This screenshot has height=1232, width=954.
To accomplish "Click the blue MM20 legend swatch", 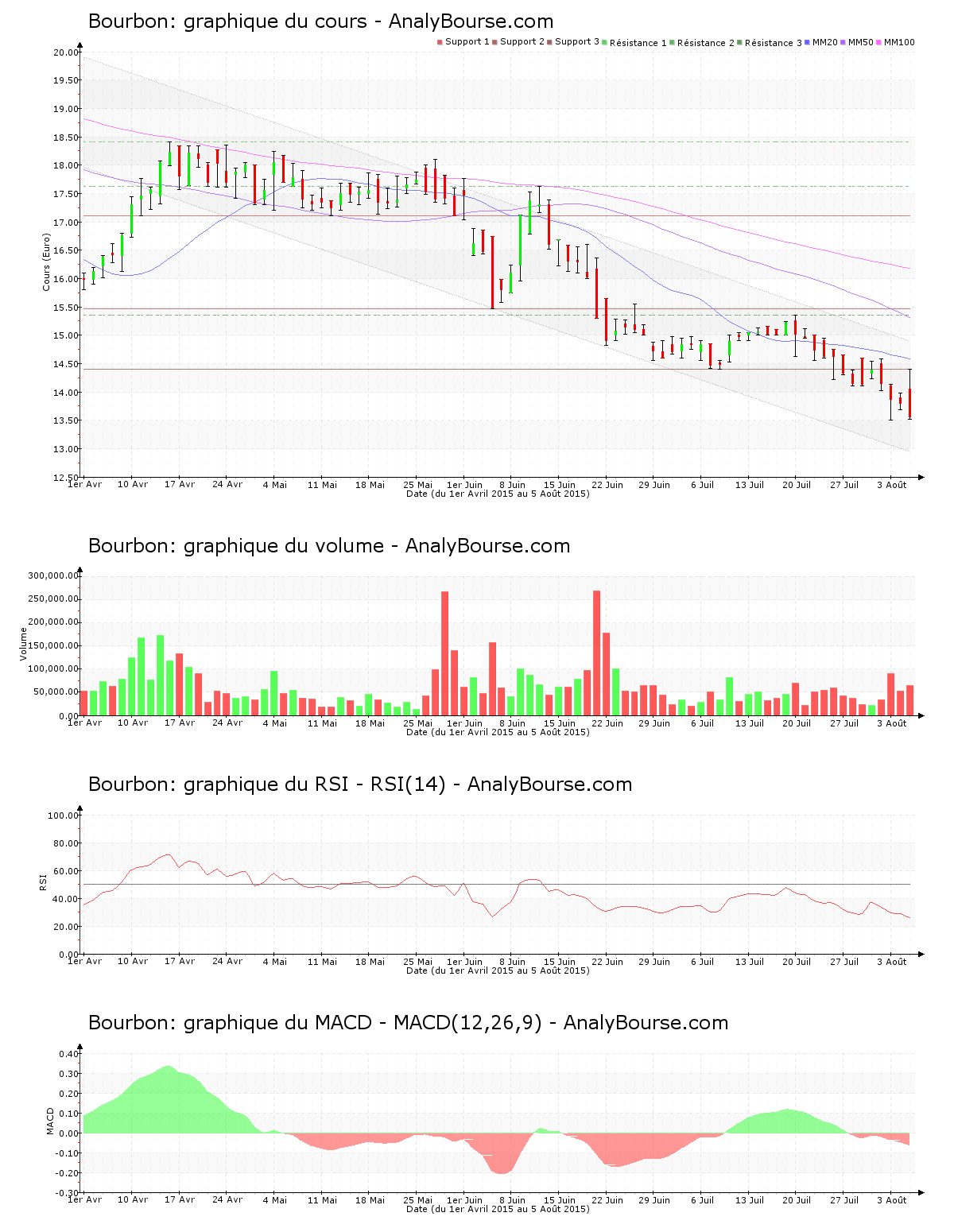I will tap(808, 42).
